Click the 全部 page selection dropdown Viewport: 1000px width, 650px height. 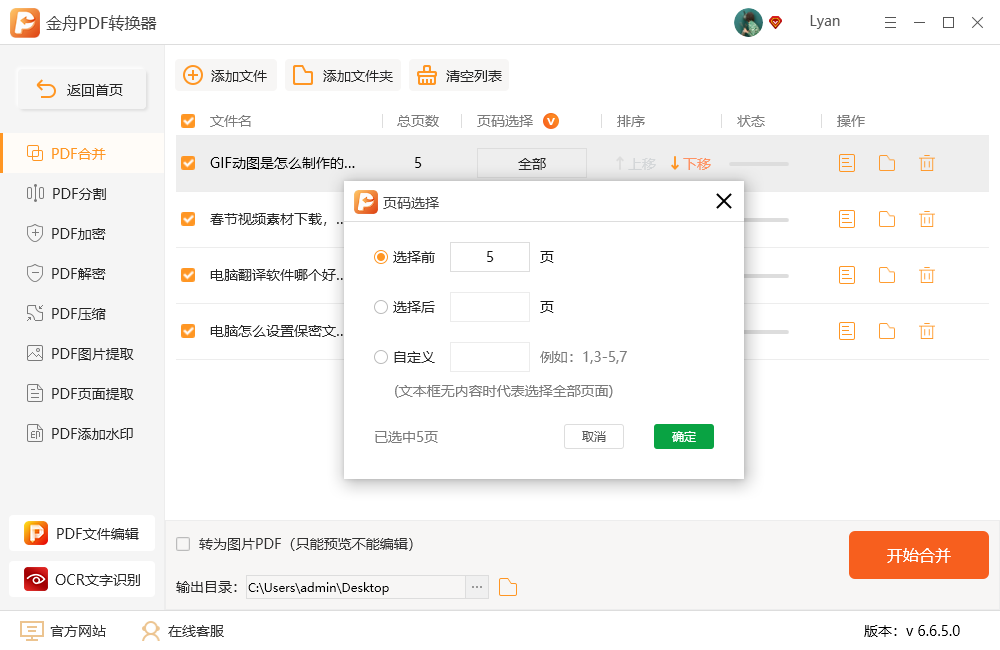coord(531,163)
